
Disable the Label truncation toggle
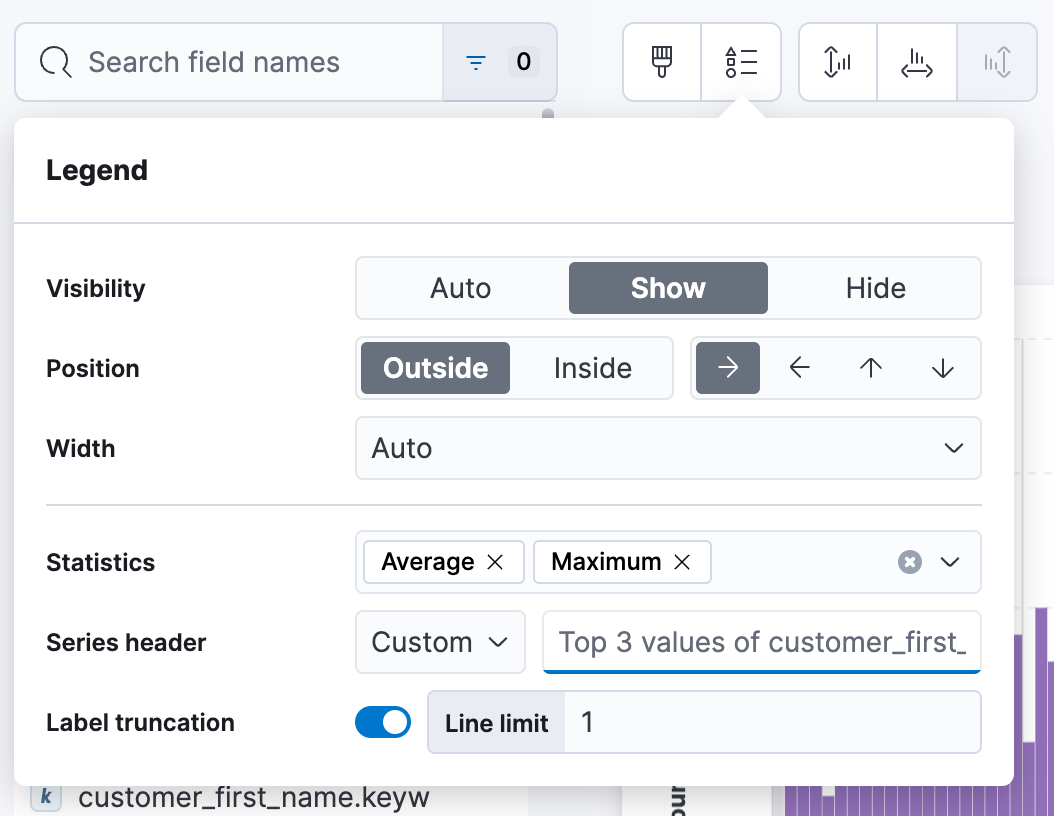point(383,722)
